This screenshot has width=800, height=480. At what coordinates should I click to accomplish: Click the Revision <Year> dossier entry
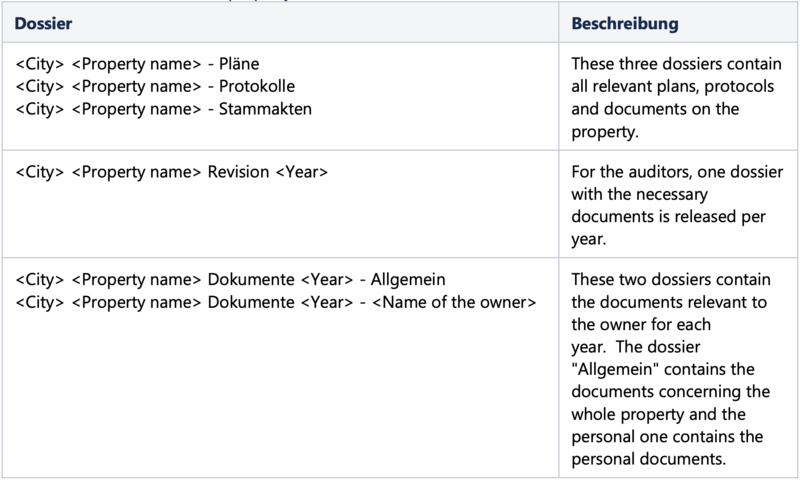(x=171, y=172)
